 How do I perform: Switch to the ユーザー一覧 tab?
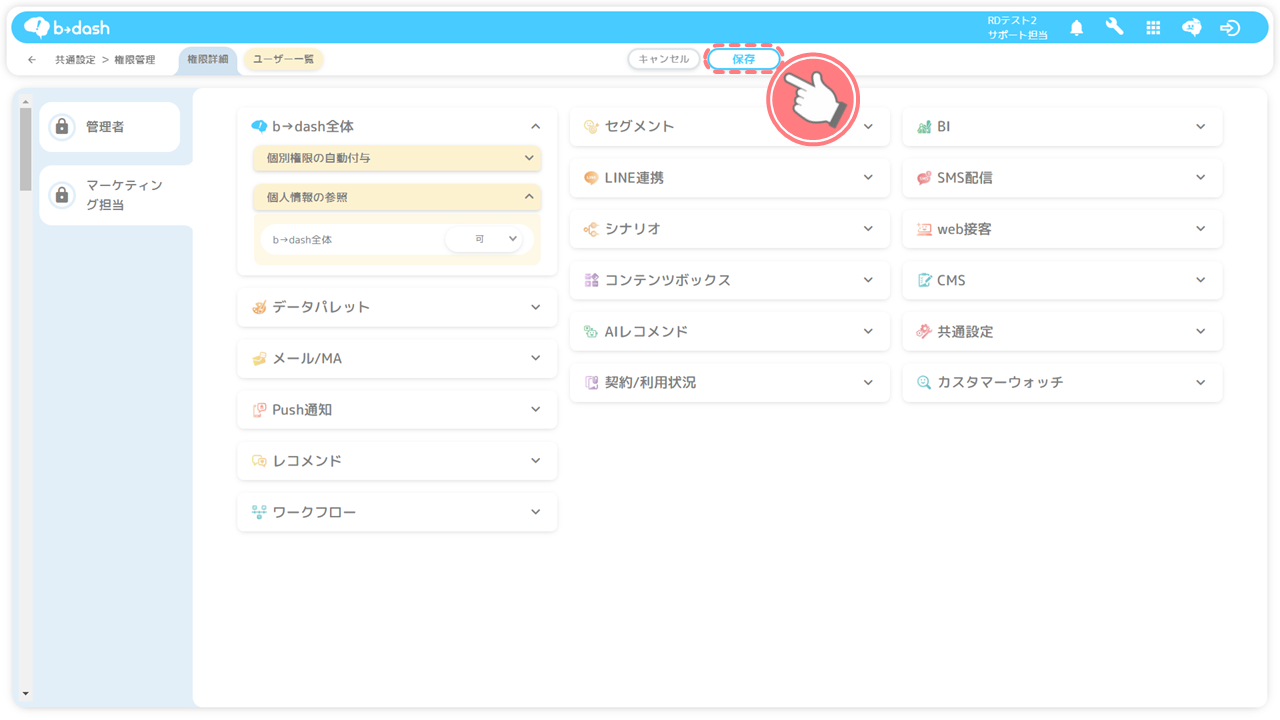283,60
